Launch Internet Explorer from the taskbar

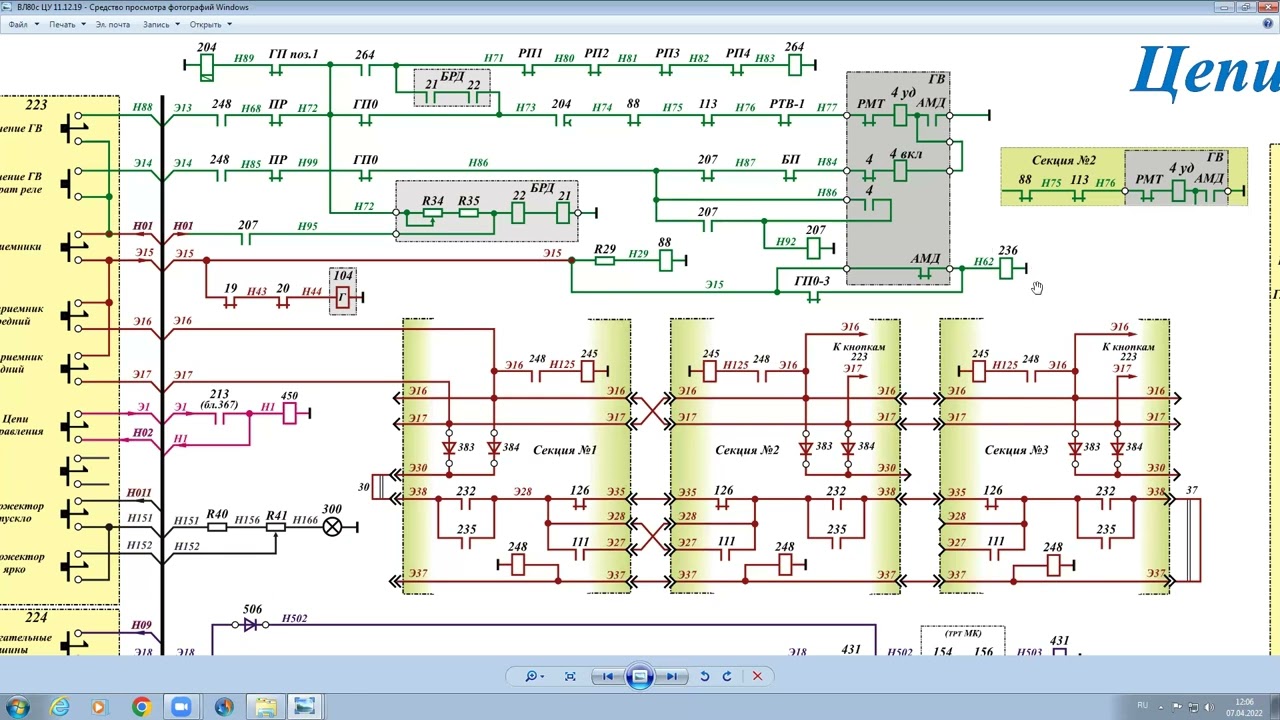60,707
